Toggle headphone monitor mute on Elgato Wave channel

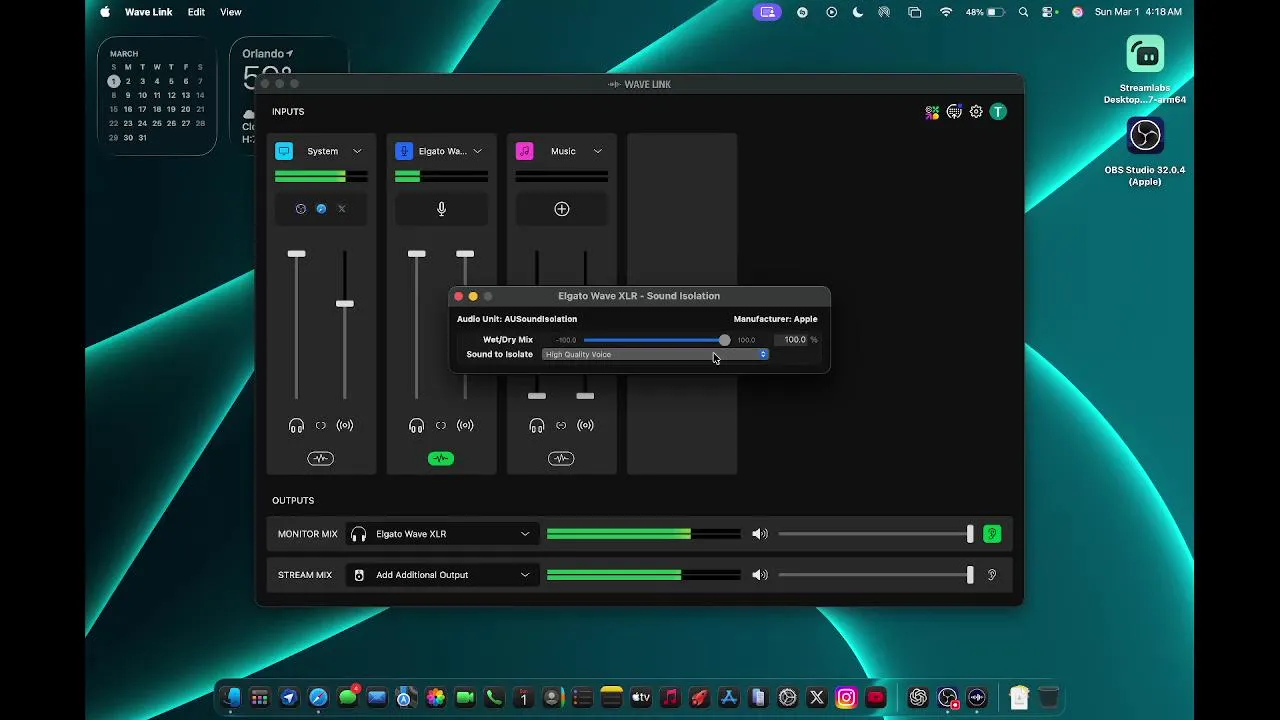tap(416, 426)
